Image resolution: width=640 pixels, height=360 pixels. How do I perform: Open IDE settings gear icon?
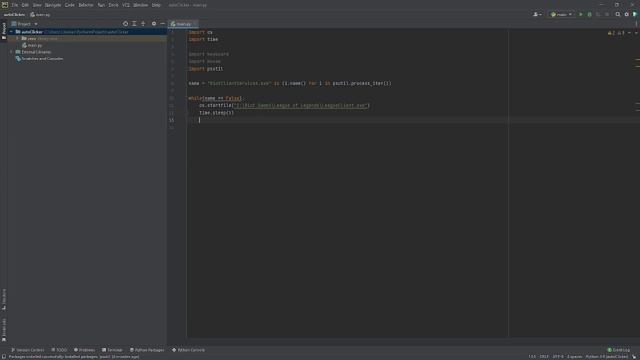pos(627,14)
